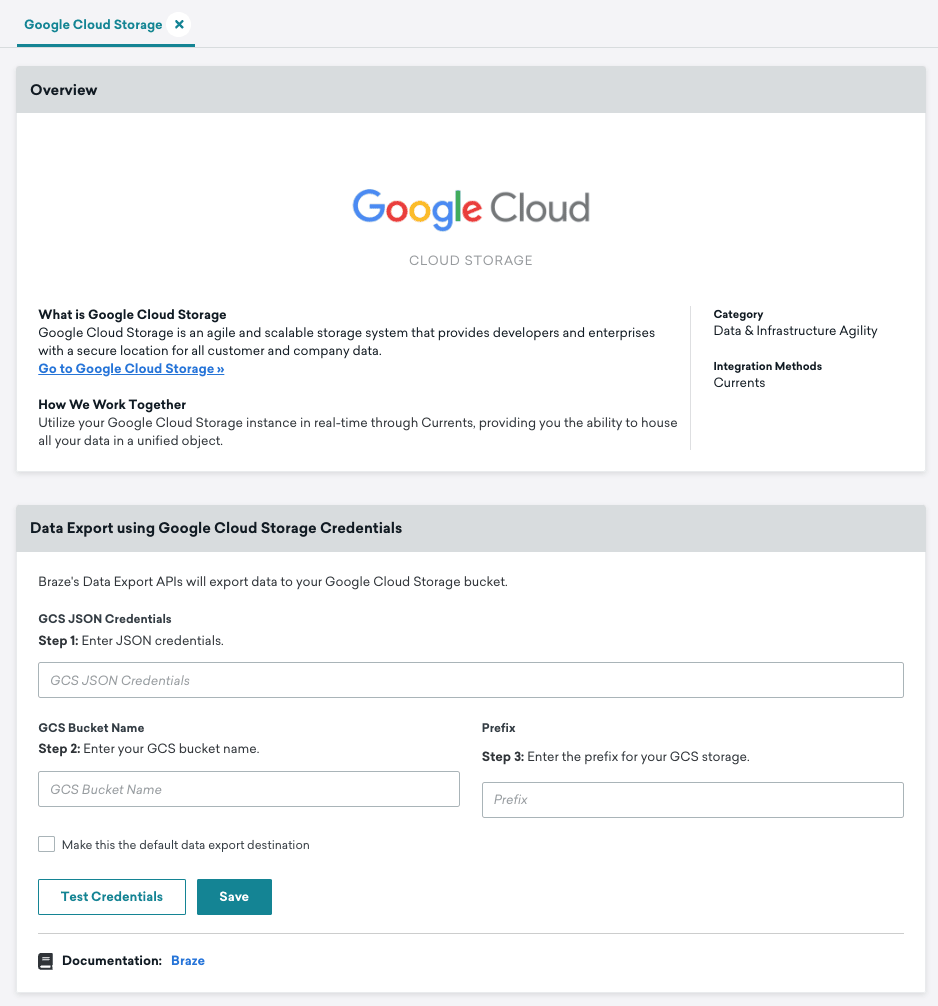Image resolution: width=938 pixels, height=1006 pixels.
Task: Select the Category label text
Action: 737,314
